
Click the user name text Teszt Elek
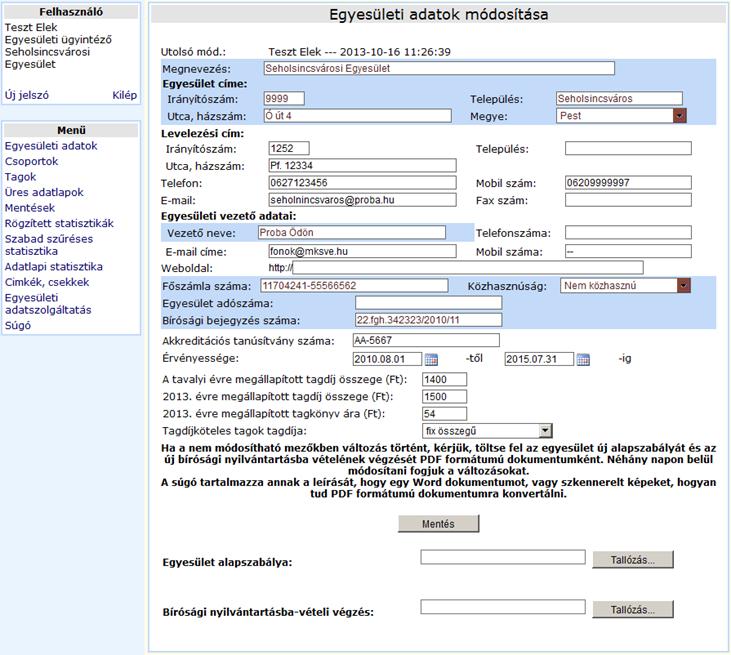pyautogui.click(x=31, y=28)
